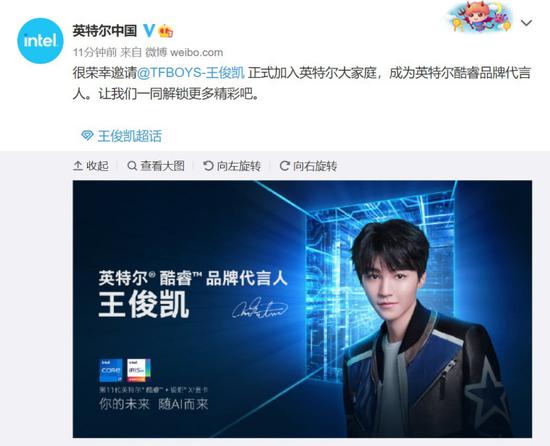Click the clockwise rotate arrow icon
The height and width of the screenshot is (446, 550).
(284, 165)
